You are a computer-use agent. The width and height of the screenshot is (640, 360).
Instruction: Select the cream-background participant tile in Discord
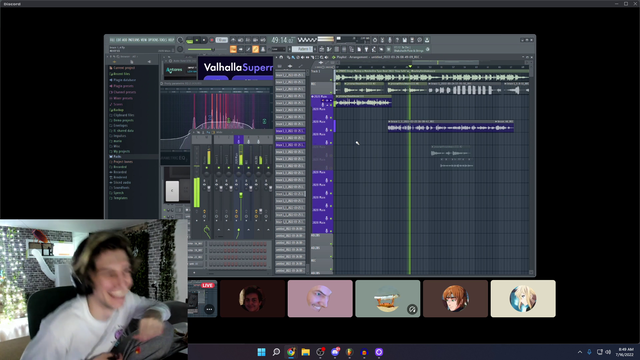pyautogui.click(x=523, y=298)
